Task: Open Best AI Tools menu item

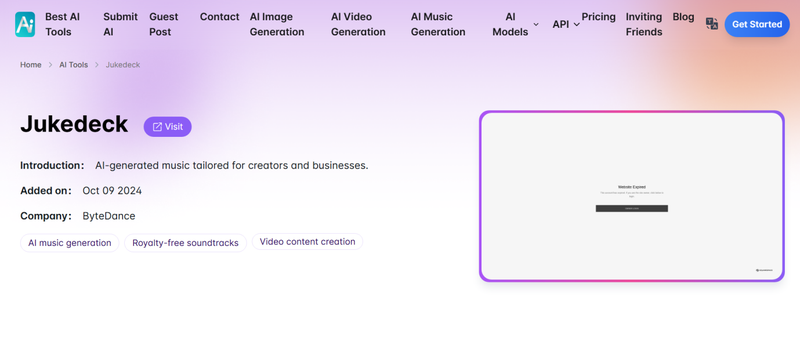Action: tap(63, 25)
